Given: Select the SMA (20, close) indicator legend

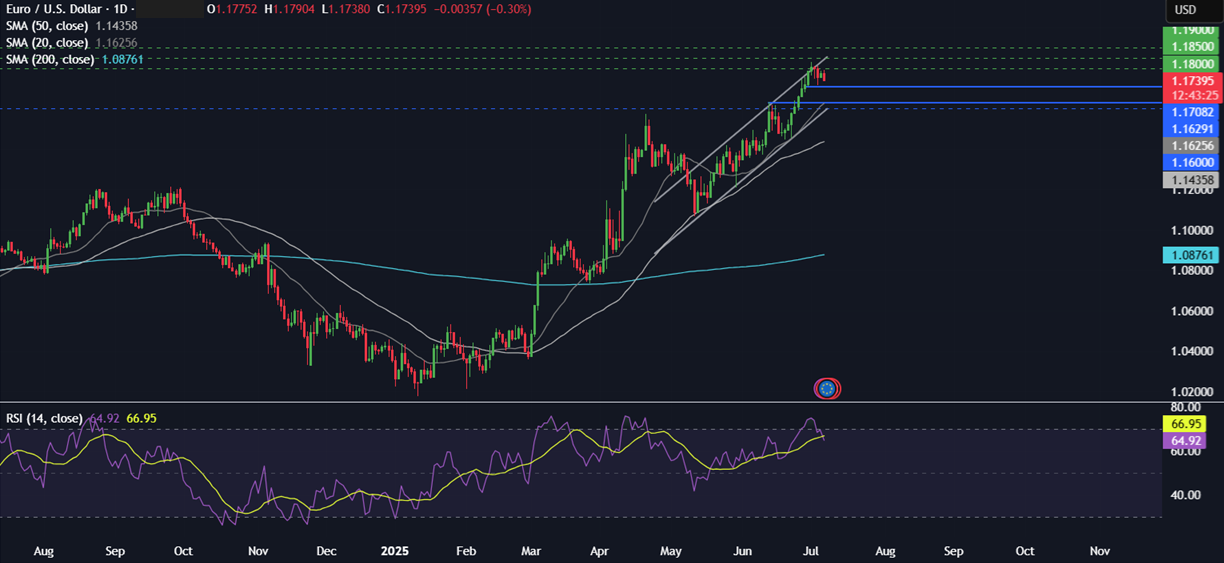Looking at the screenshot, I should click(49, 43).
